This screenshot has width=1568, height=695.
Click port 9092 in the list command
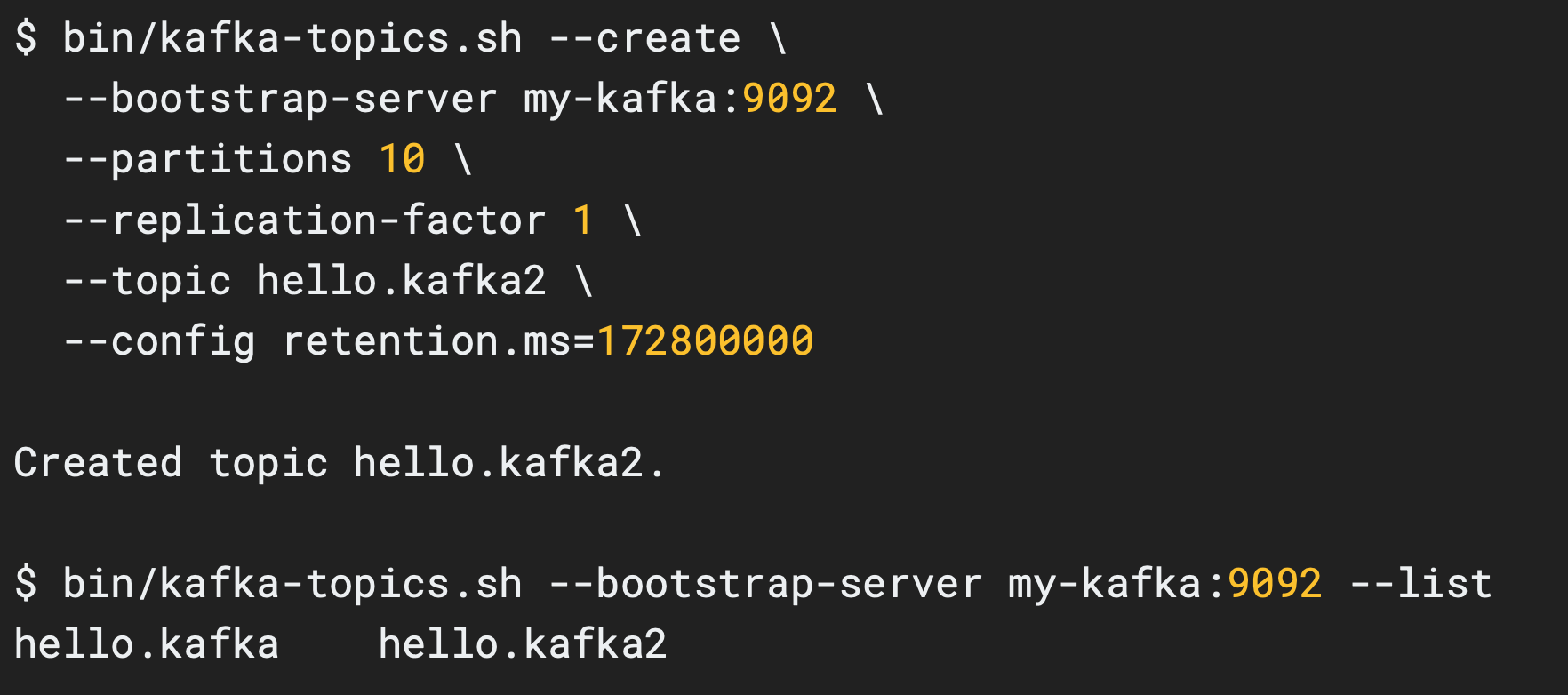[1275, 584]
